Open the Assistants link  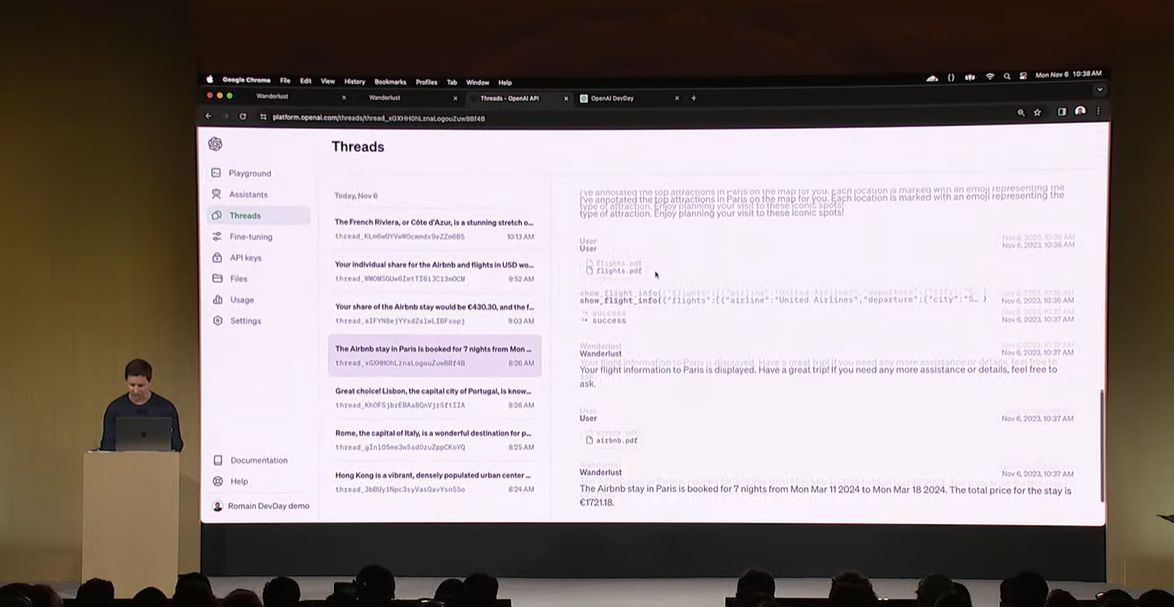[249, 195]
